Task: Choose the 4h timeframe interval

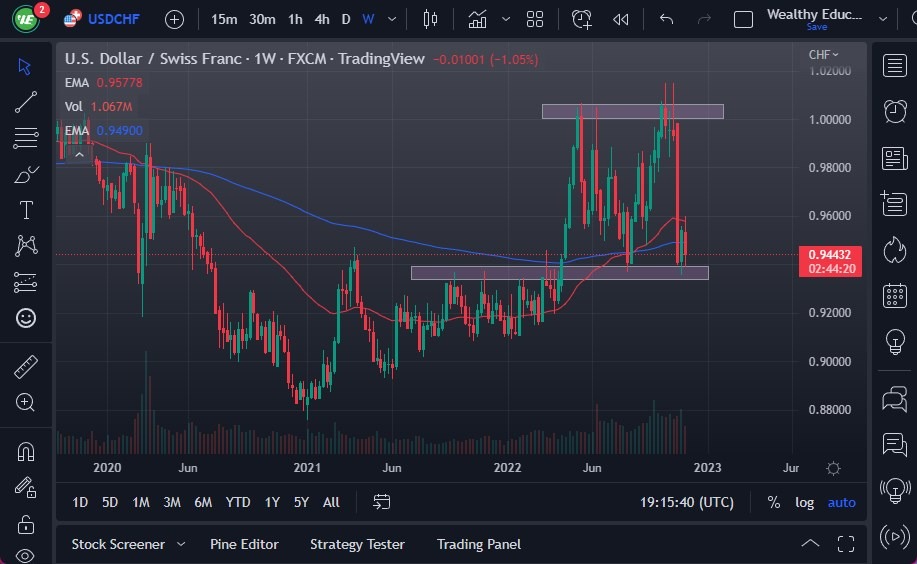Action: point(321,19)
